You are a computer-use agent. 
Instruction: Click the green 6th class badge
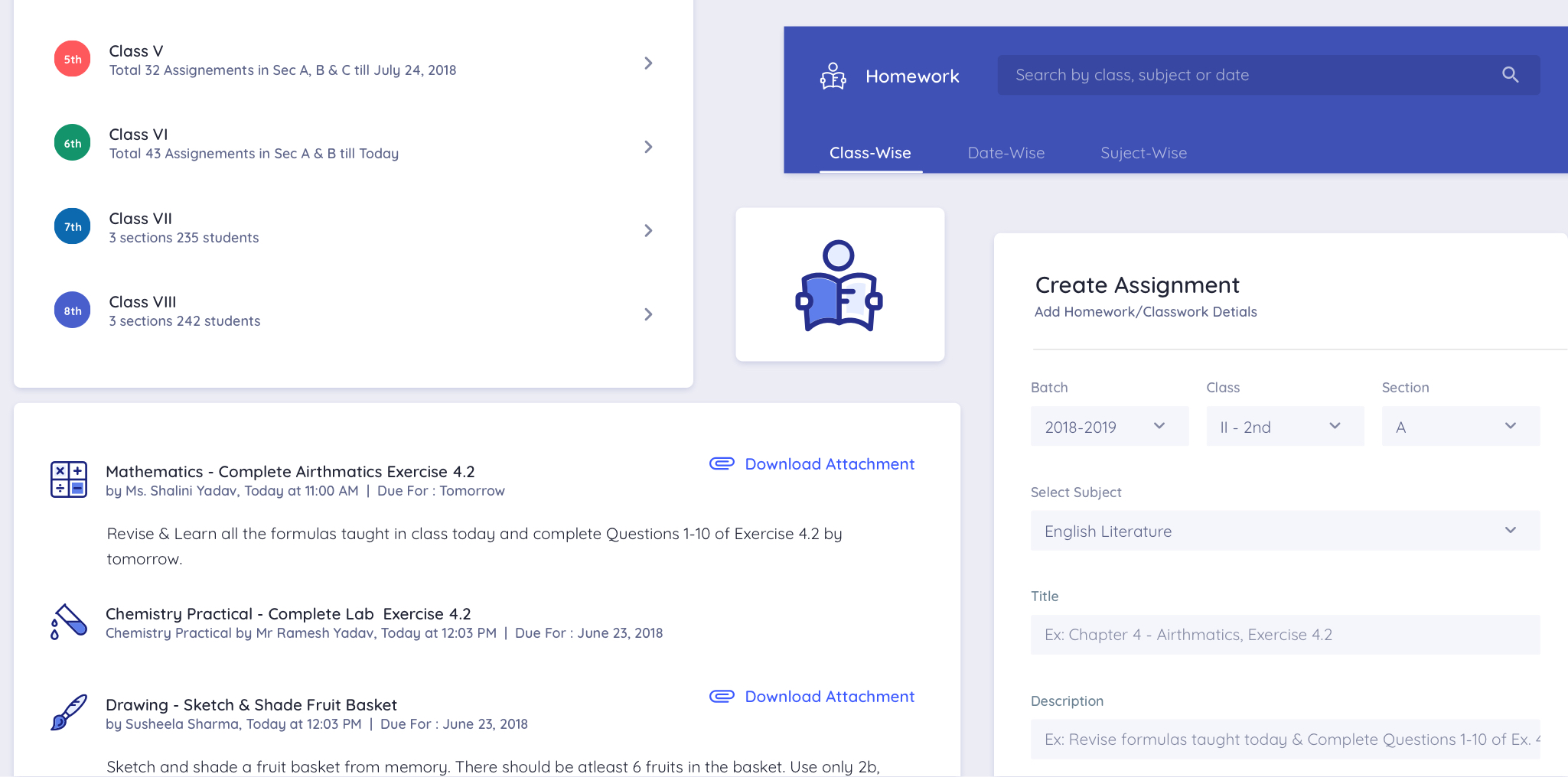[x=73, y=143]
